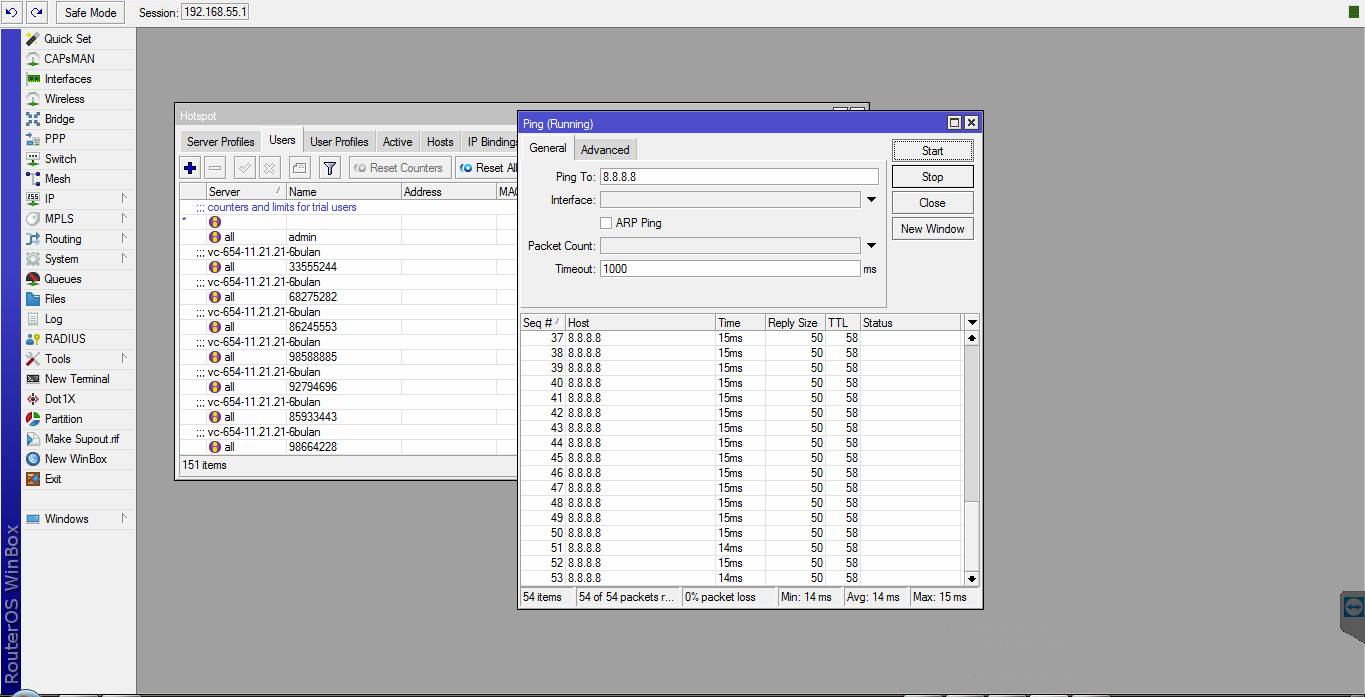Sort ping results by Seq # column
This screenshot has width=1365, height=697.
542,323
